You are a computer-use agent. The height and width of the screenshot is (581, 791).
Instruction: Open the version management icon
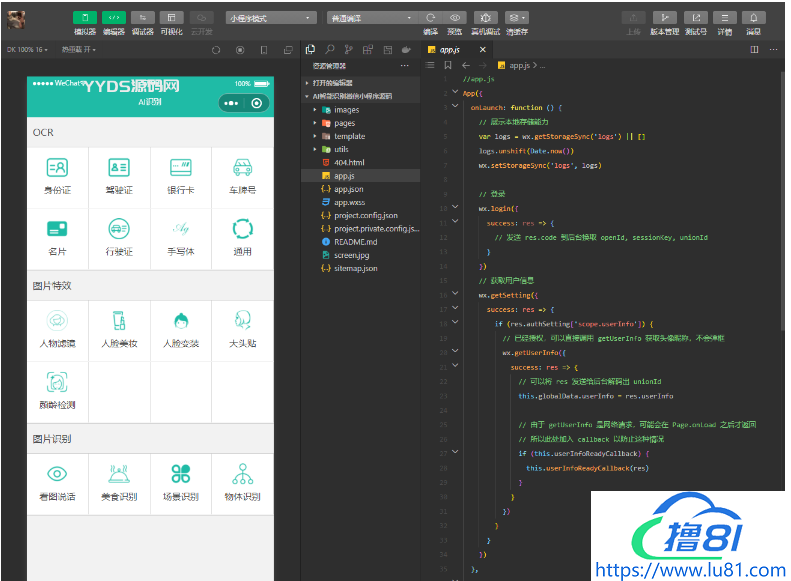(664, 18)
